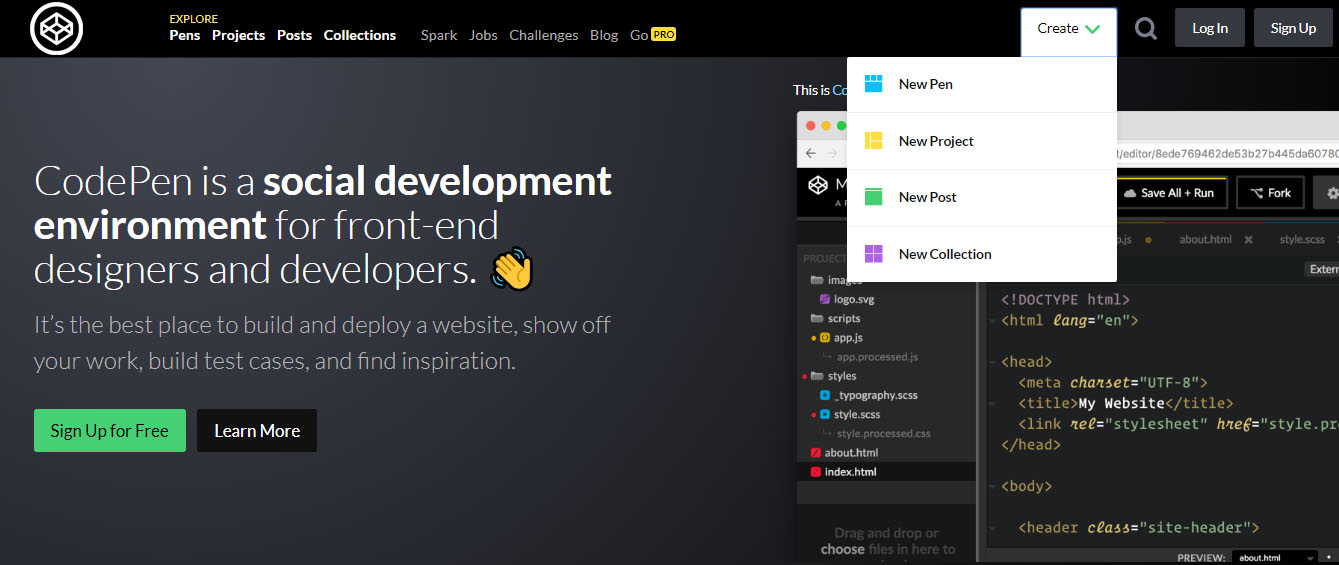Open Collections in the top navigation

tap(360, 35)
